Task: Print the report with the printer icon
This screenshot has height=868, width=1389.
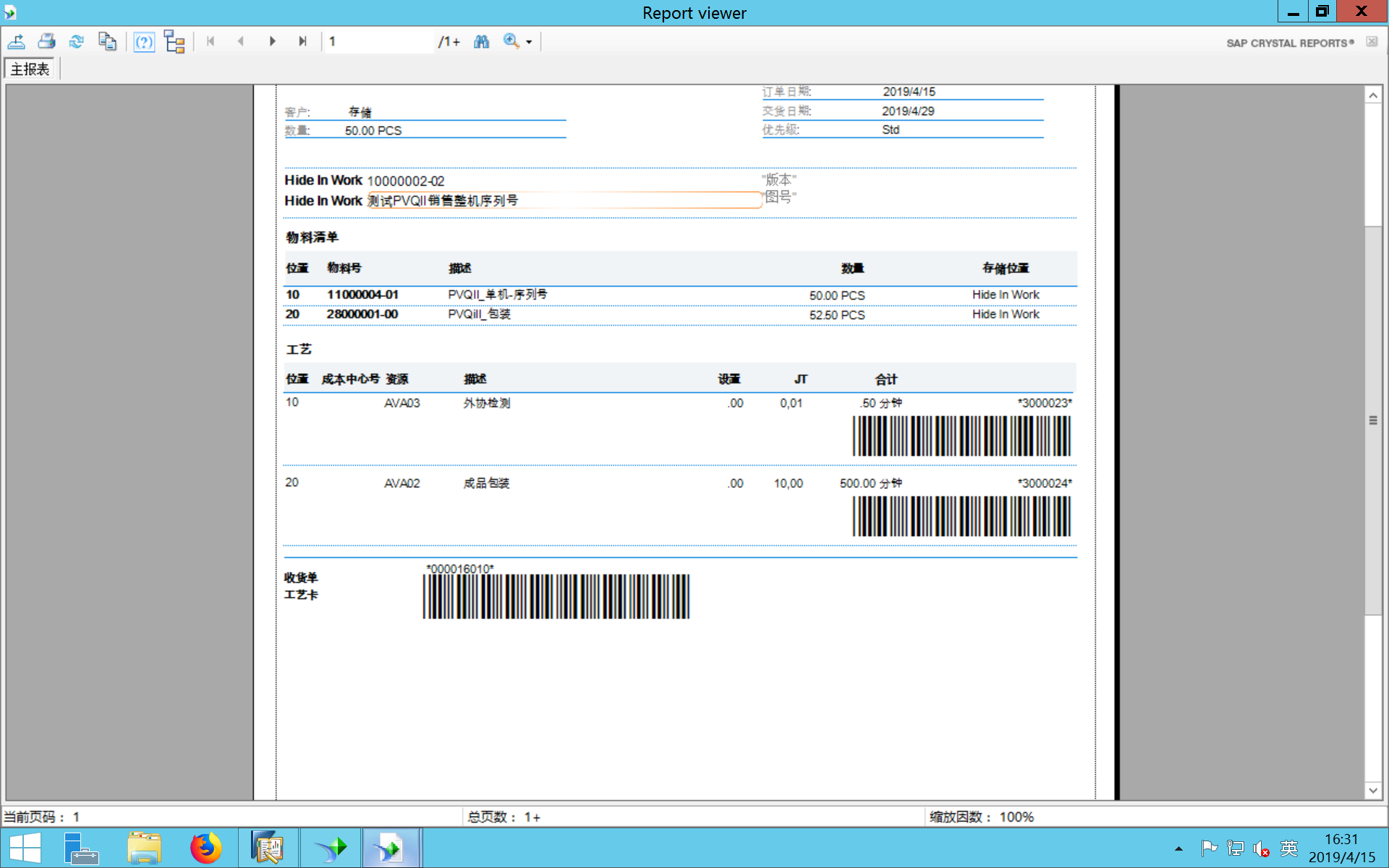Action: (47, 42)
